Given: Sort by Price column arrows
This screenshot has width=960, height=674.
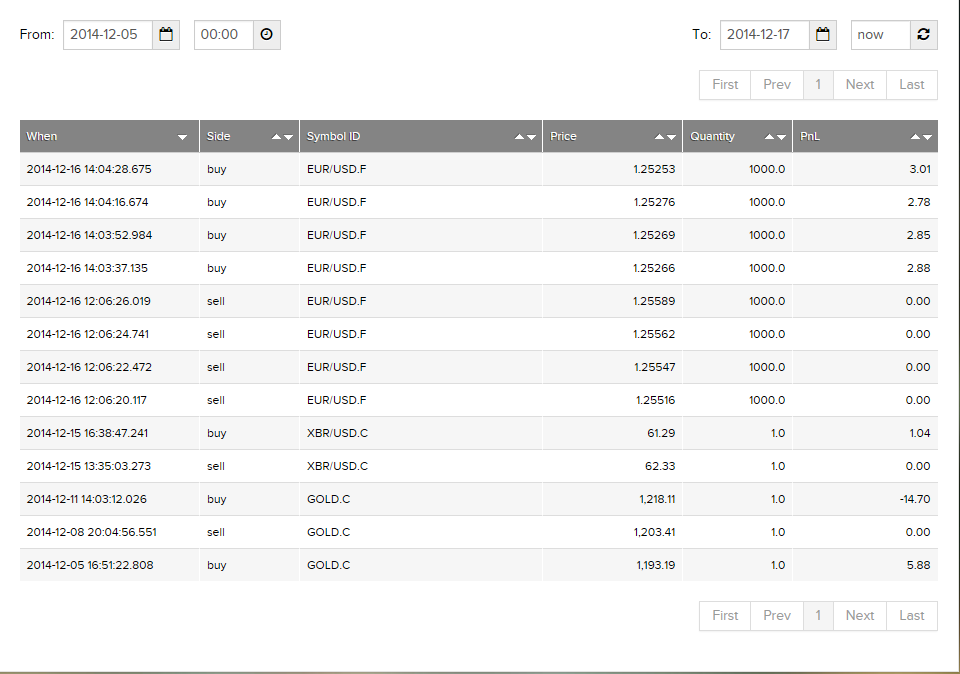Looking at the screenshot, I should tap(665, 137).
